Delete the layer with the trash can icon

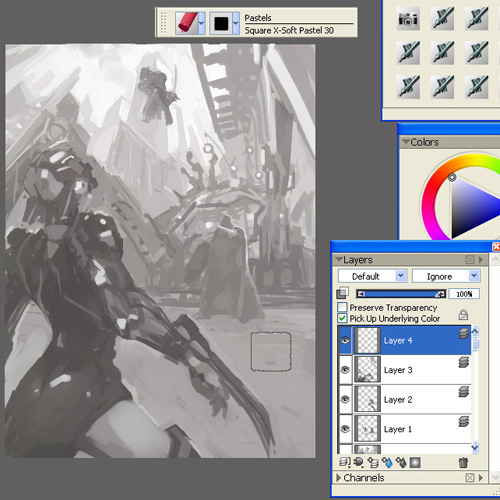[463, 463]
